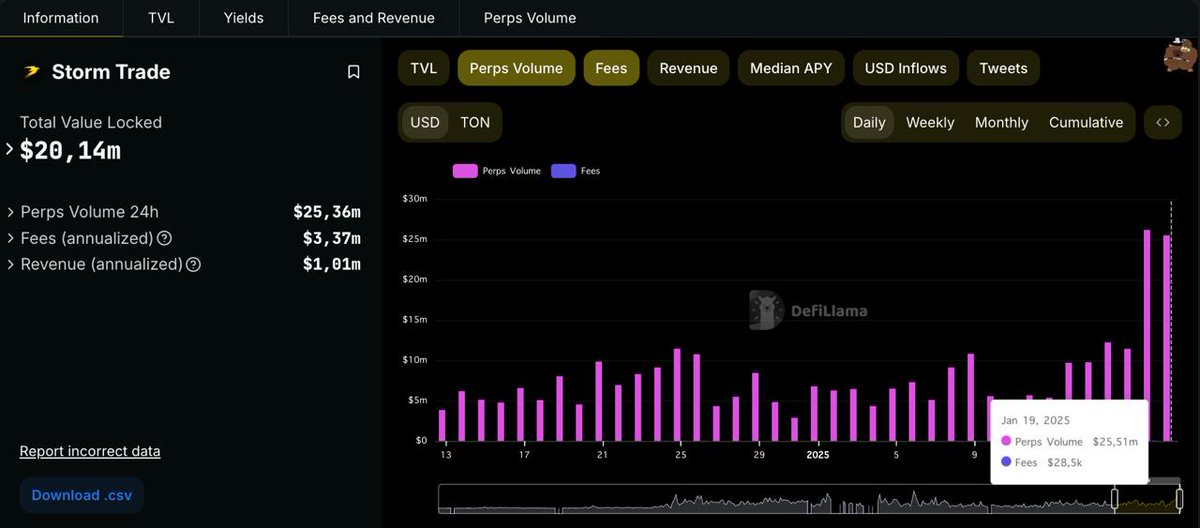This screenshot has height=528, width=1200.
Task: Click the $25,51m tooltip volume value
Action: pos(1116,441)
